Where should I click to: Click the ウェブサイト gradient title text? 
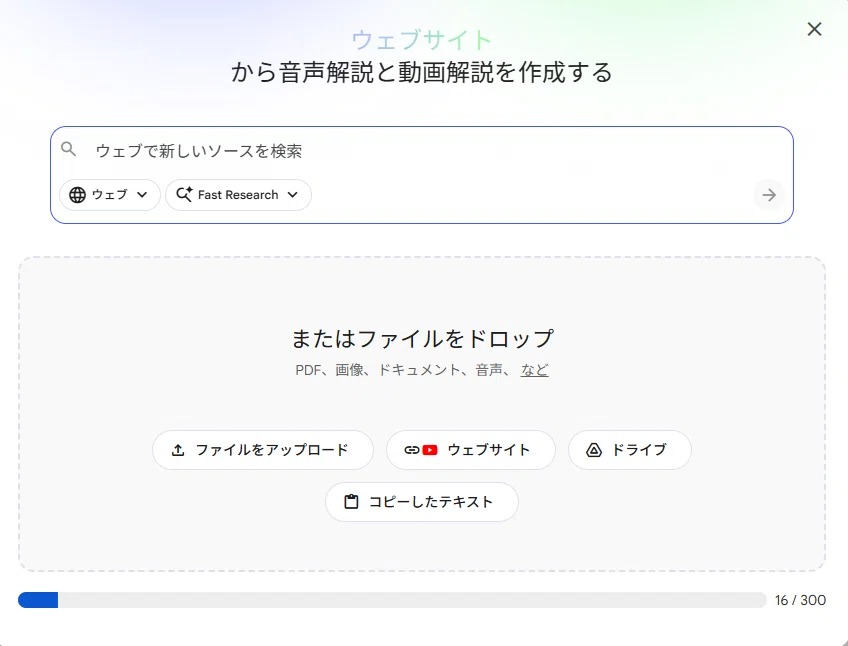(422, 40)
